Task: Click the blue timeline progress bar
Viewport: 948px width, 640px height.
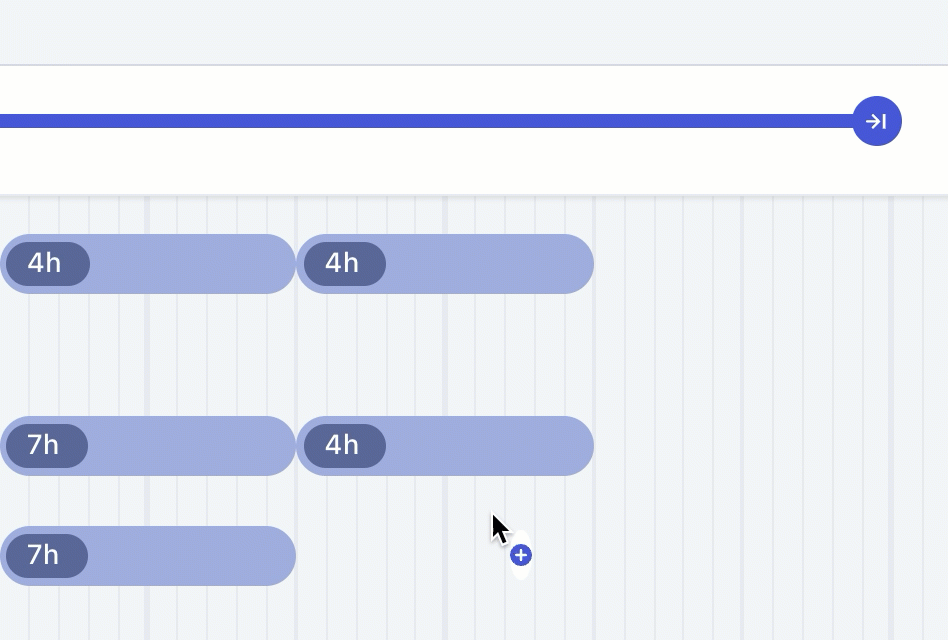Action: pos(420,122)
